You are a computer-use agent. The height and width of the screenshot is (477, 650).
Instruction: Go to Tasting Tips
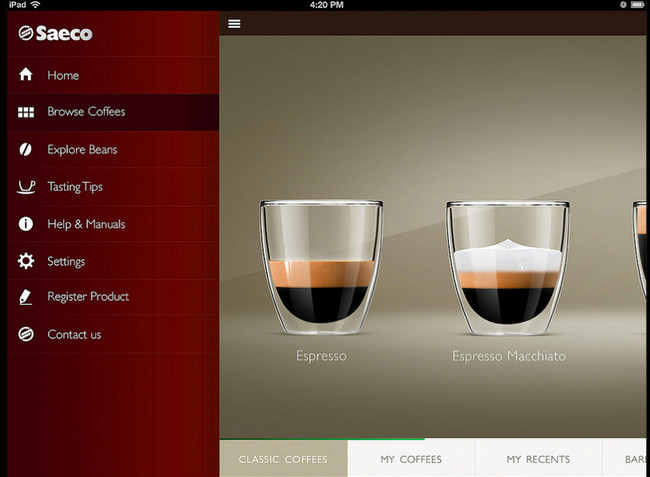[x=113, y=187]
